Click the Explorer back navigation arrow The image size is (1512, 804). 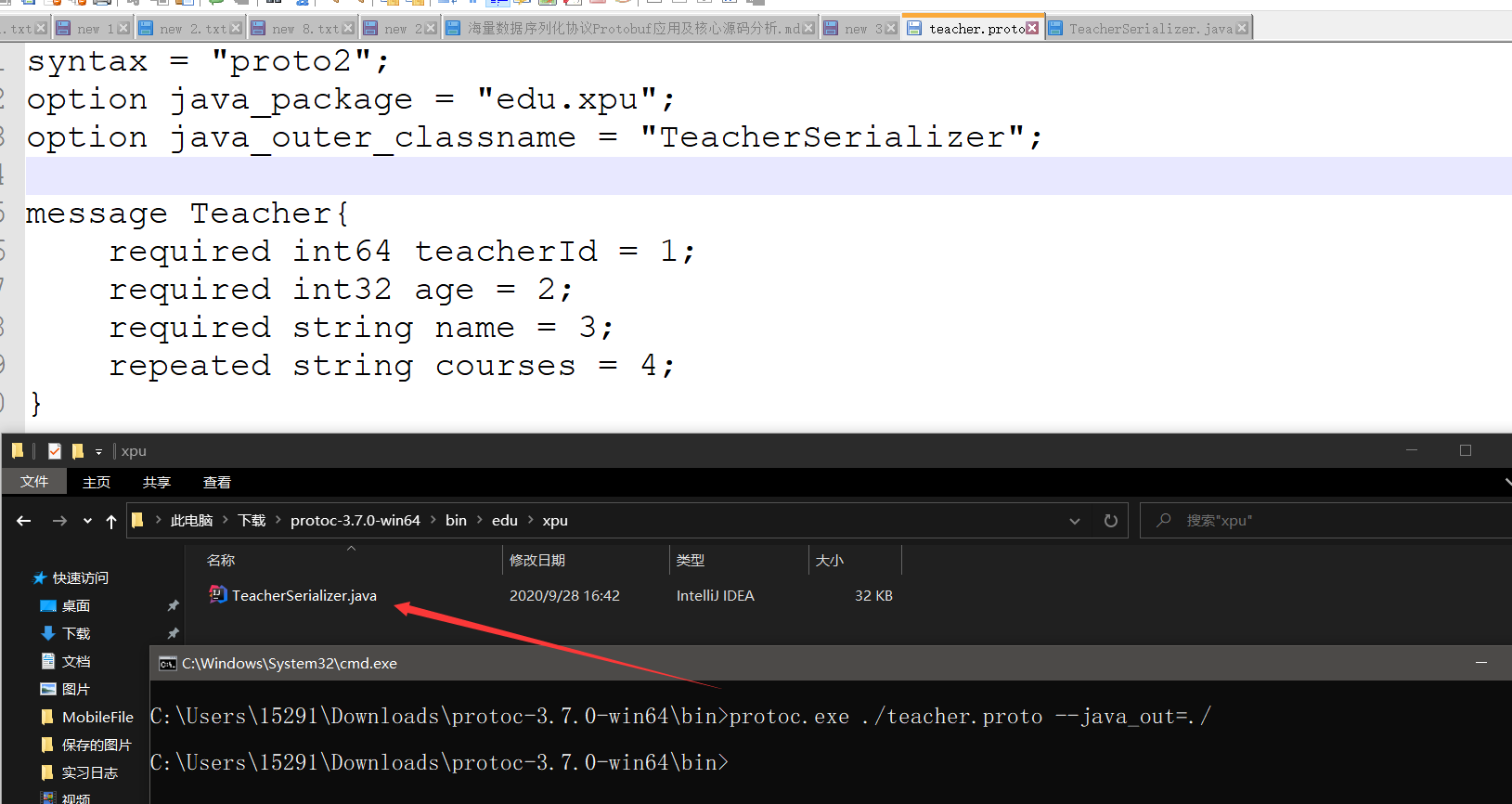tap(24, 521)
